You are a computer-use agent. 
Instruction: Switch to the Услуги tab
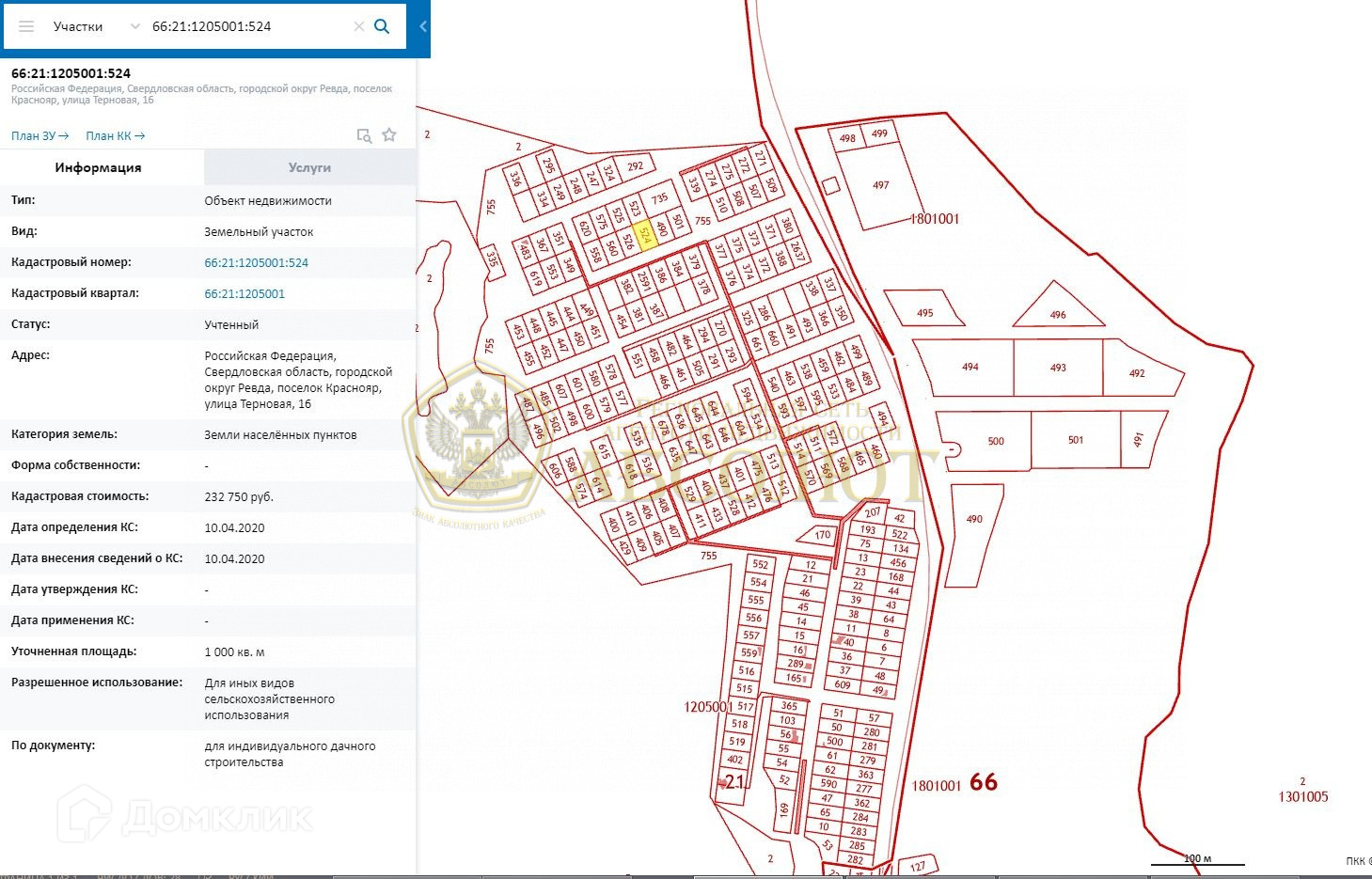click(309, 167)
